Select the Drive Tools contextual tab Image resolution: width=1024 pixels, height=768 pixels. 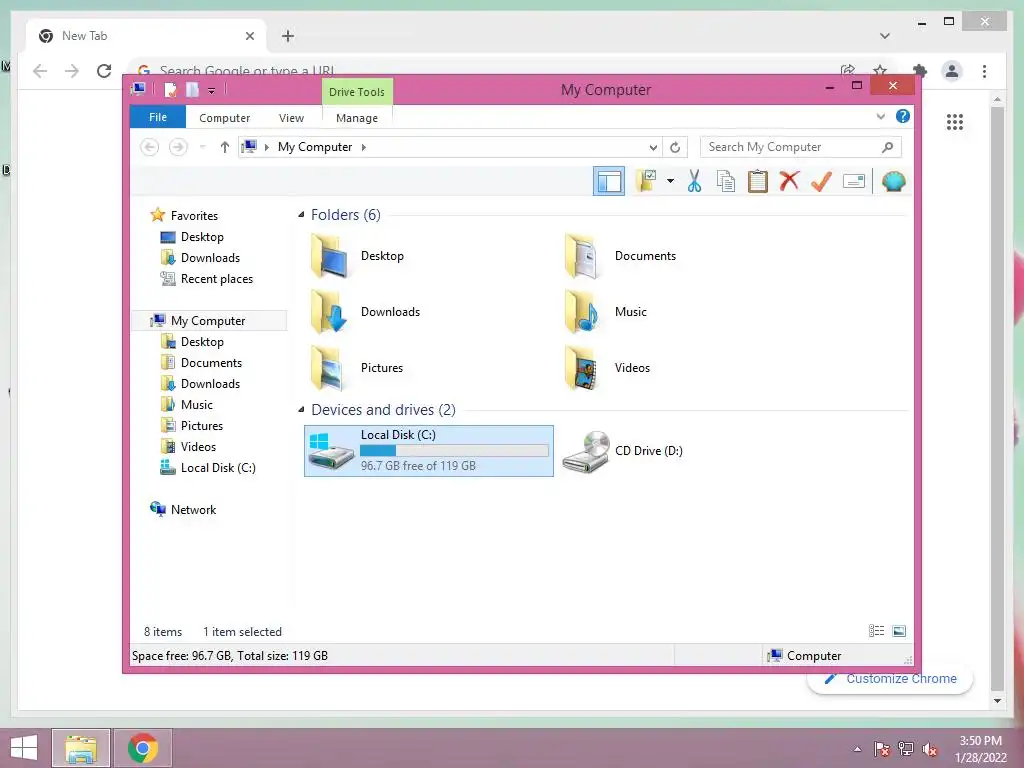coord(357,91)
